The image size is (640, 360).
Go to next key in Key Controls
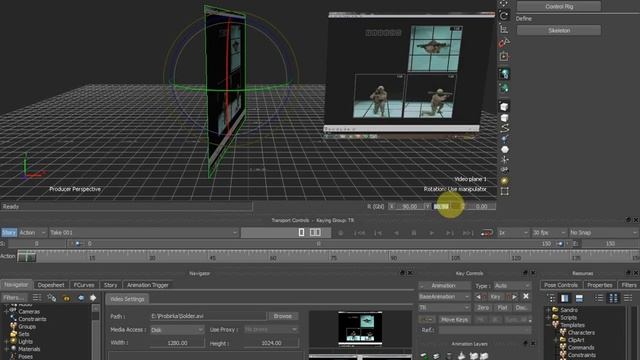point(514,297)
